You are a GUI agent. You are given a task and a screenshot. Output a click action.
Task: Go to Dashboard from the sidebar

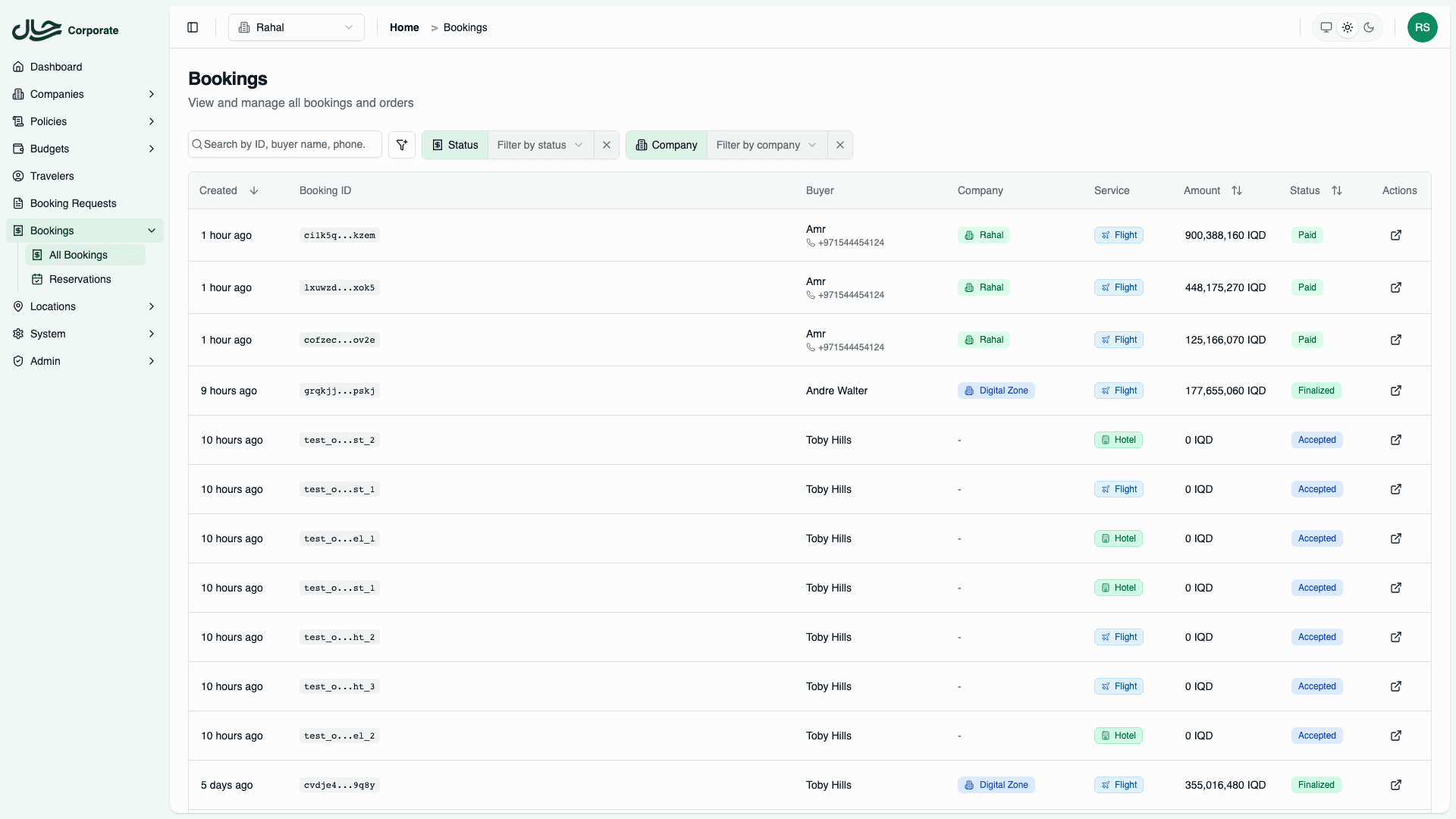coord(55,67)
